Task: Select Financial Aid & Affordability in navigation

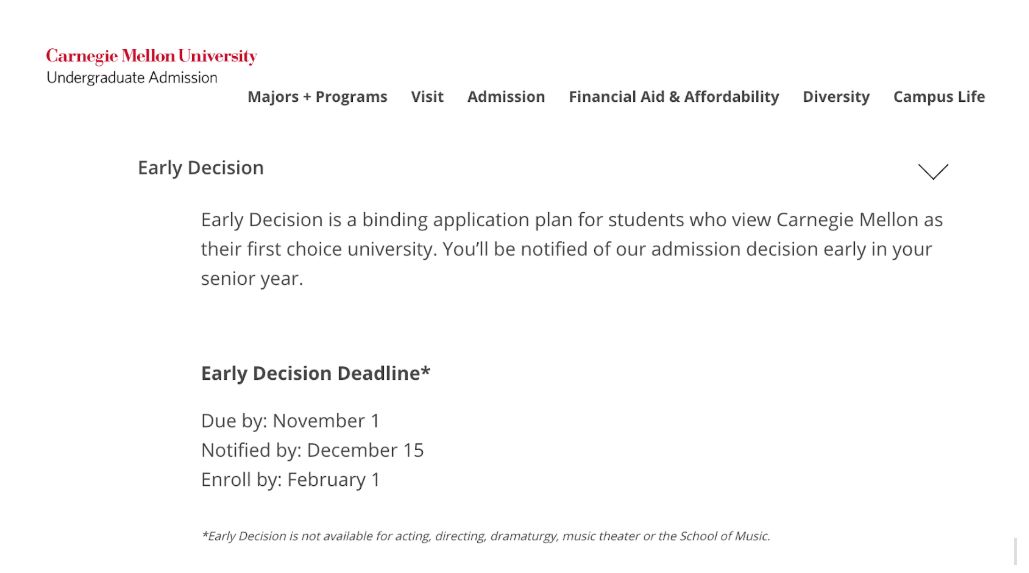Action: [x=673, y=97]
